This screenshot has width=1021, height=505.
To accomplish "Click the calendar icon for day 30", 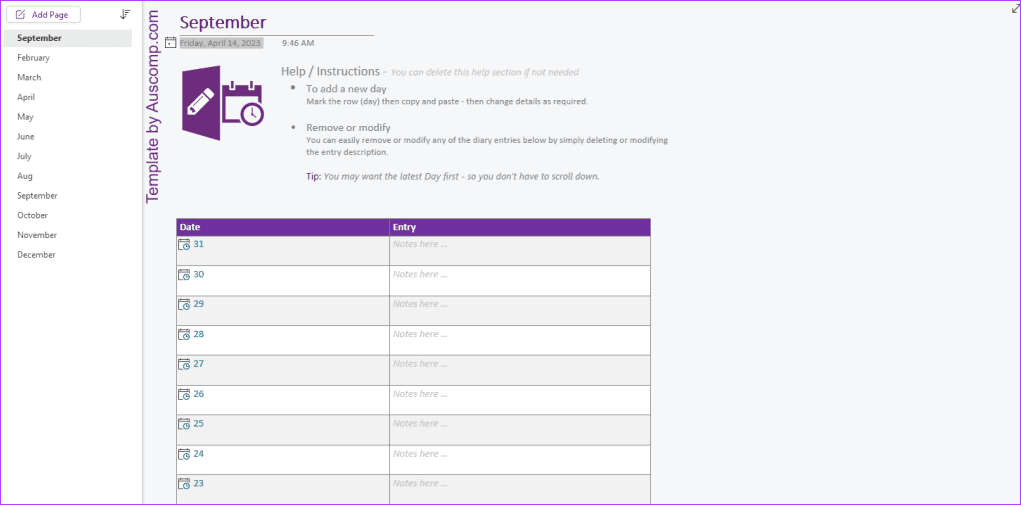I will [184, 275].
